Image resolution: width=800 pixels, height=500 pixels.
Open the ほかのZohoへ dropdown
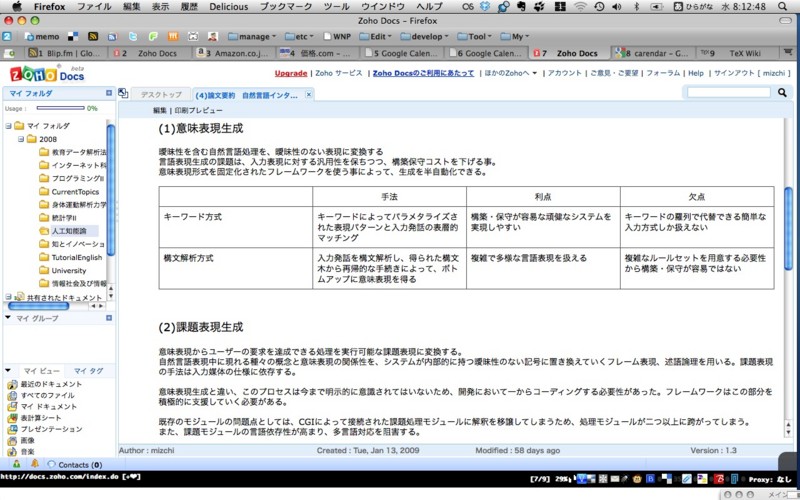pos(510,73)
